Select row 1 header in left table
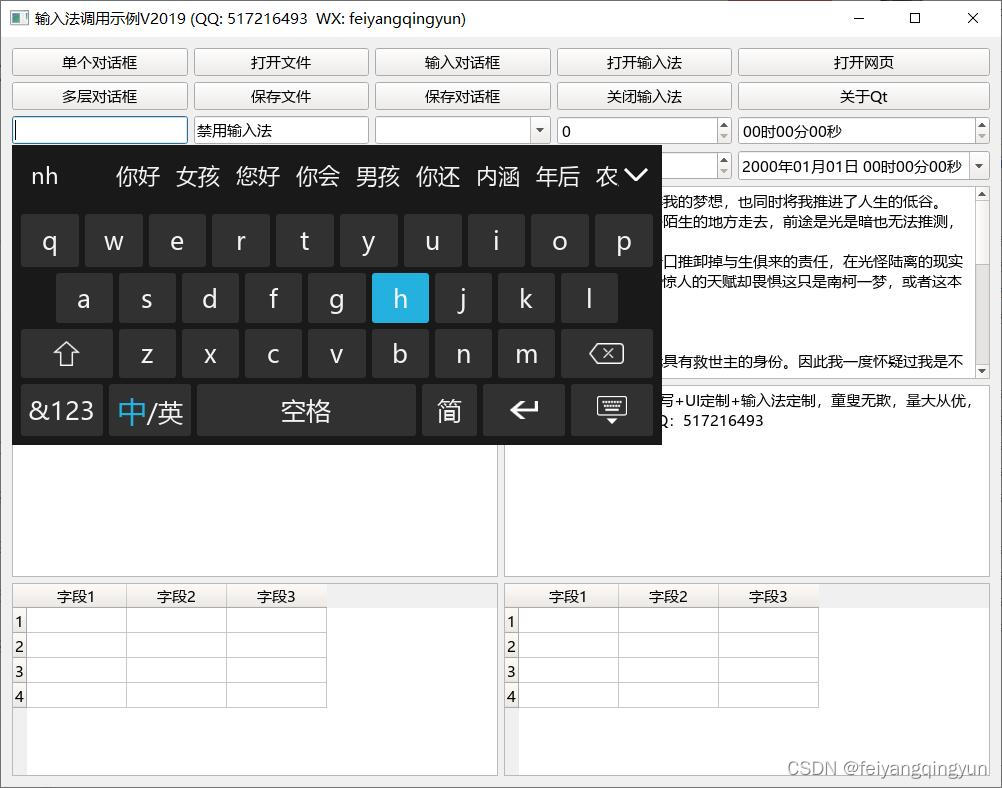This screenshot has width=1002, height=788. (19, 621)
